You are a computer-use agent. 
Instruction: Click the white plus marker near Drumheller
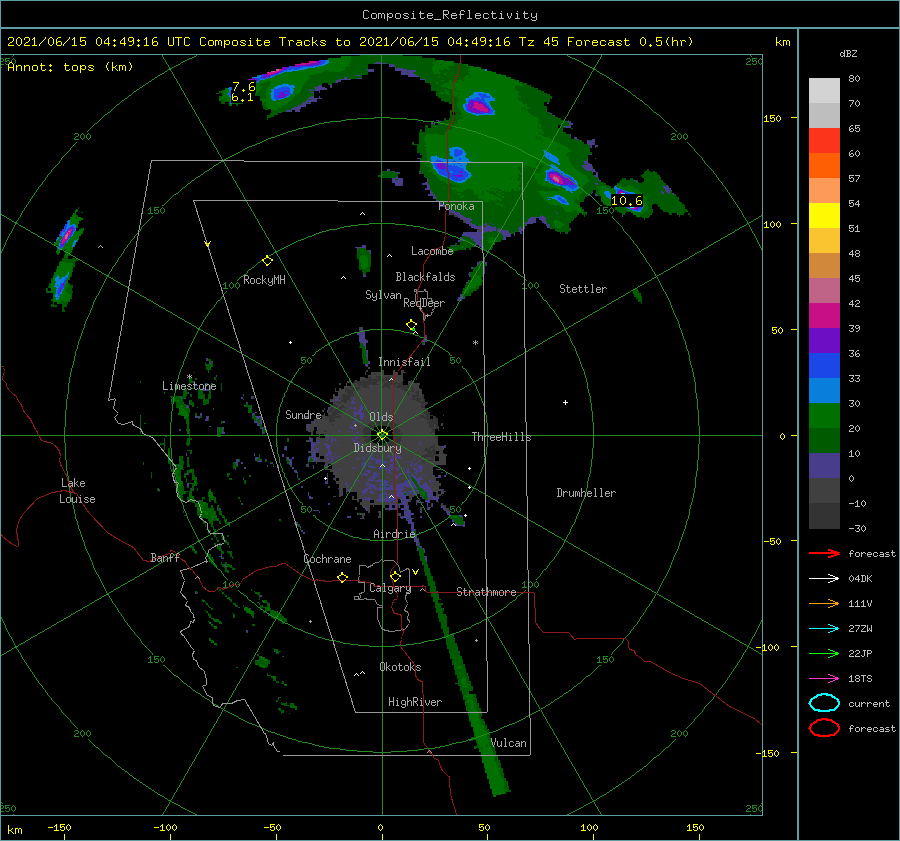pos(565,402)
